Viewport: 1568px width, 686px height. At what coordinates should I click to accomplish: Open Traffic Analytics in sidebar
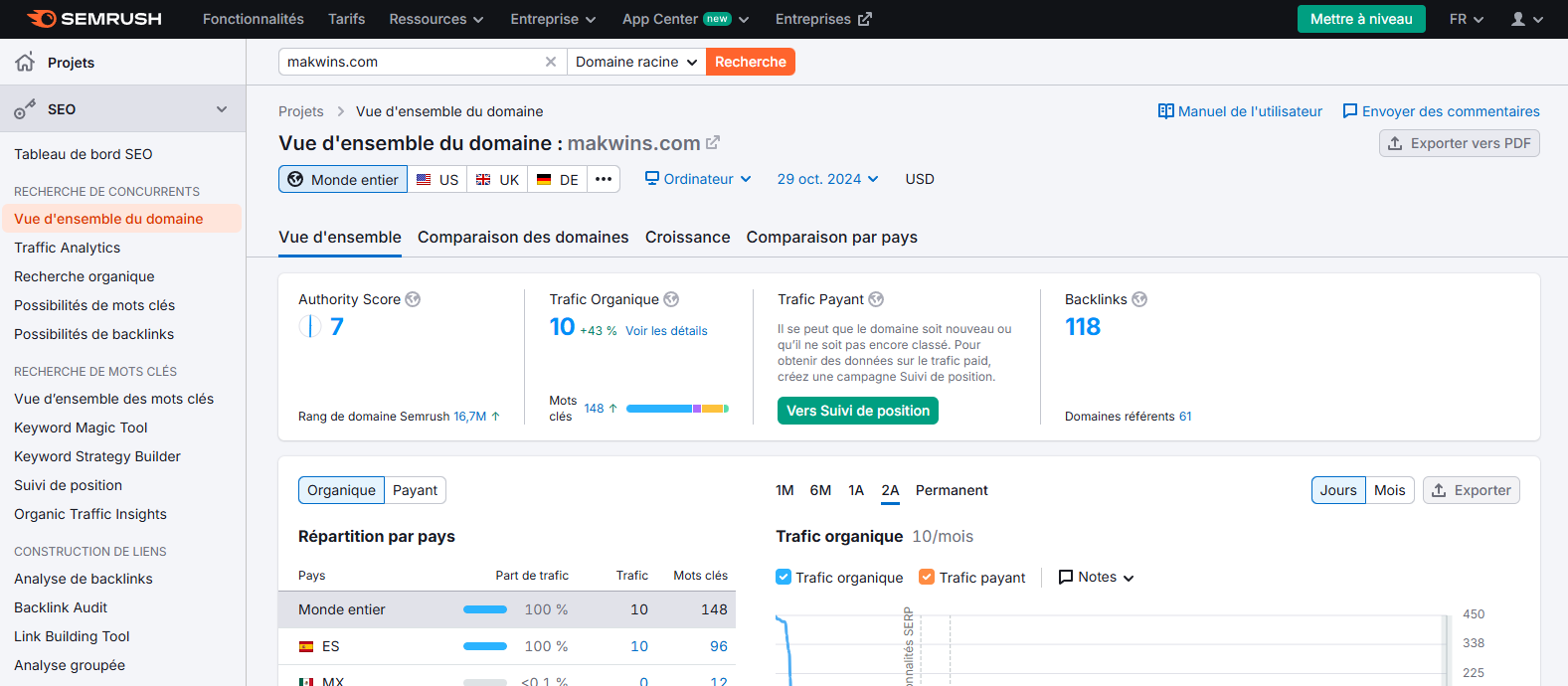[68, 248]
